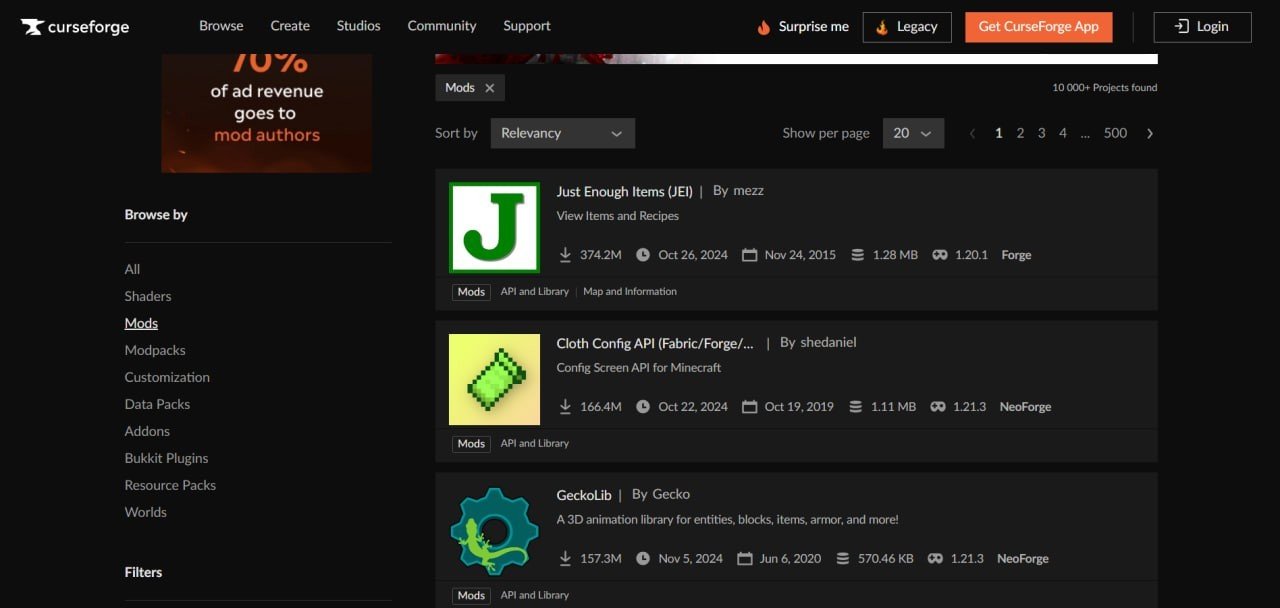The image size is (1280, 608).
Task: Click clock icon beside Oct 26, 2024
Action: point(643,255)
